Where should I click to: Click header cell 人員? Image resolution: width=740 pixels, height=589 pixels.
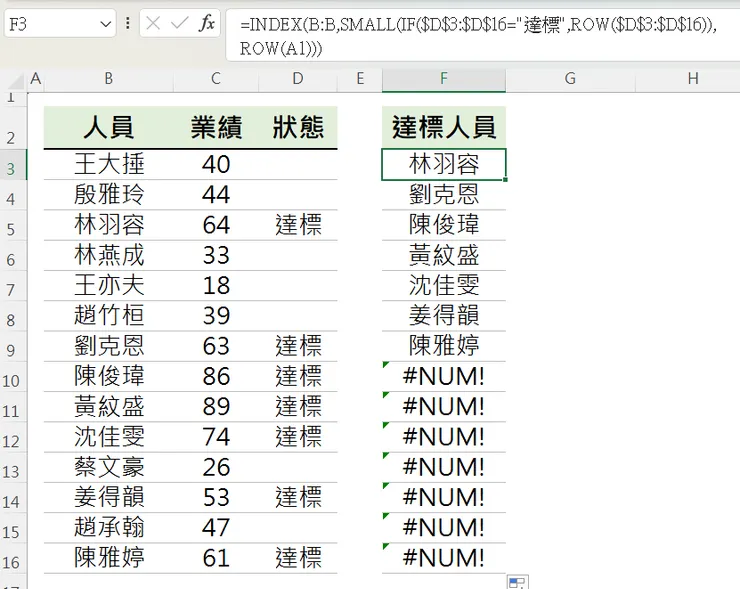pyautogui.click(x=109, y=127)
